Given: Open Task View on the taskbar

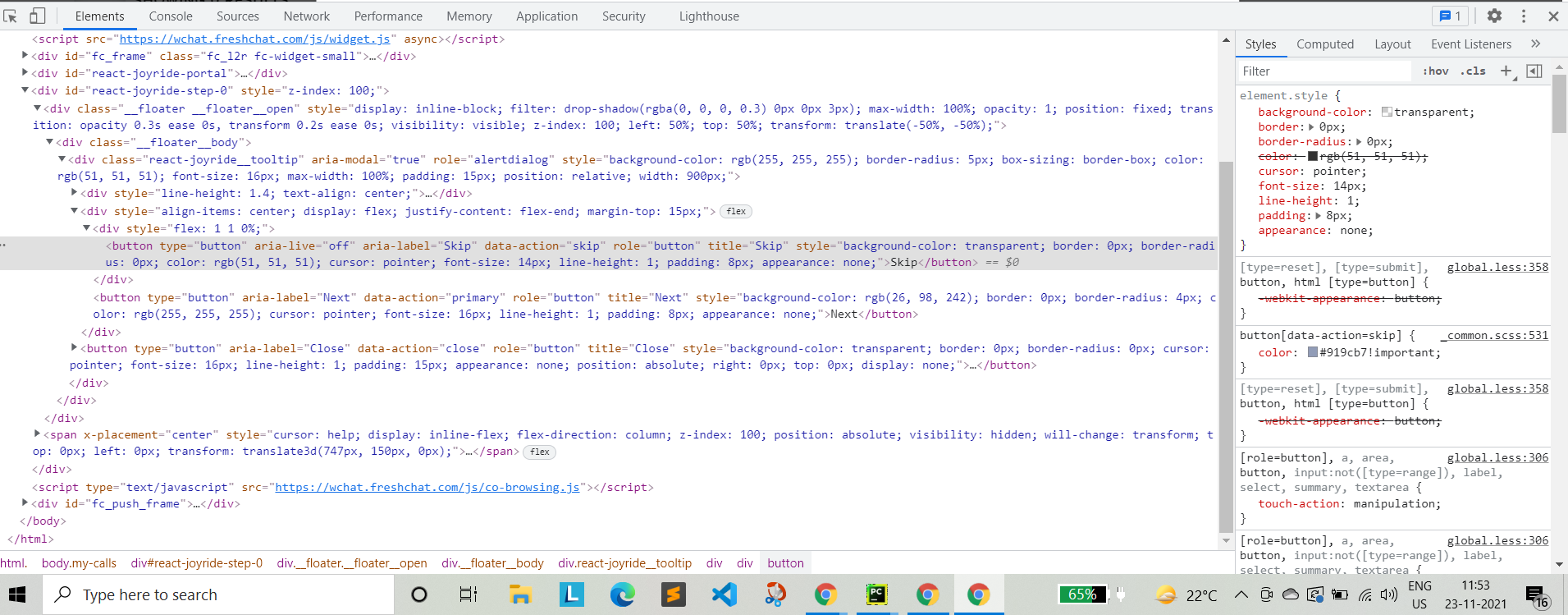Looking at the screenshot, I should [x=469, y=594].
